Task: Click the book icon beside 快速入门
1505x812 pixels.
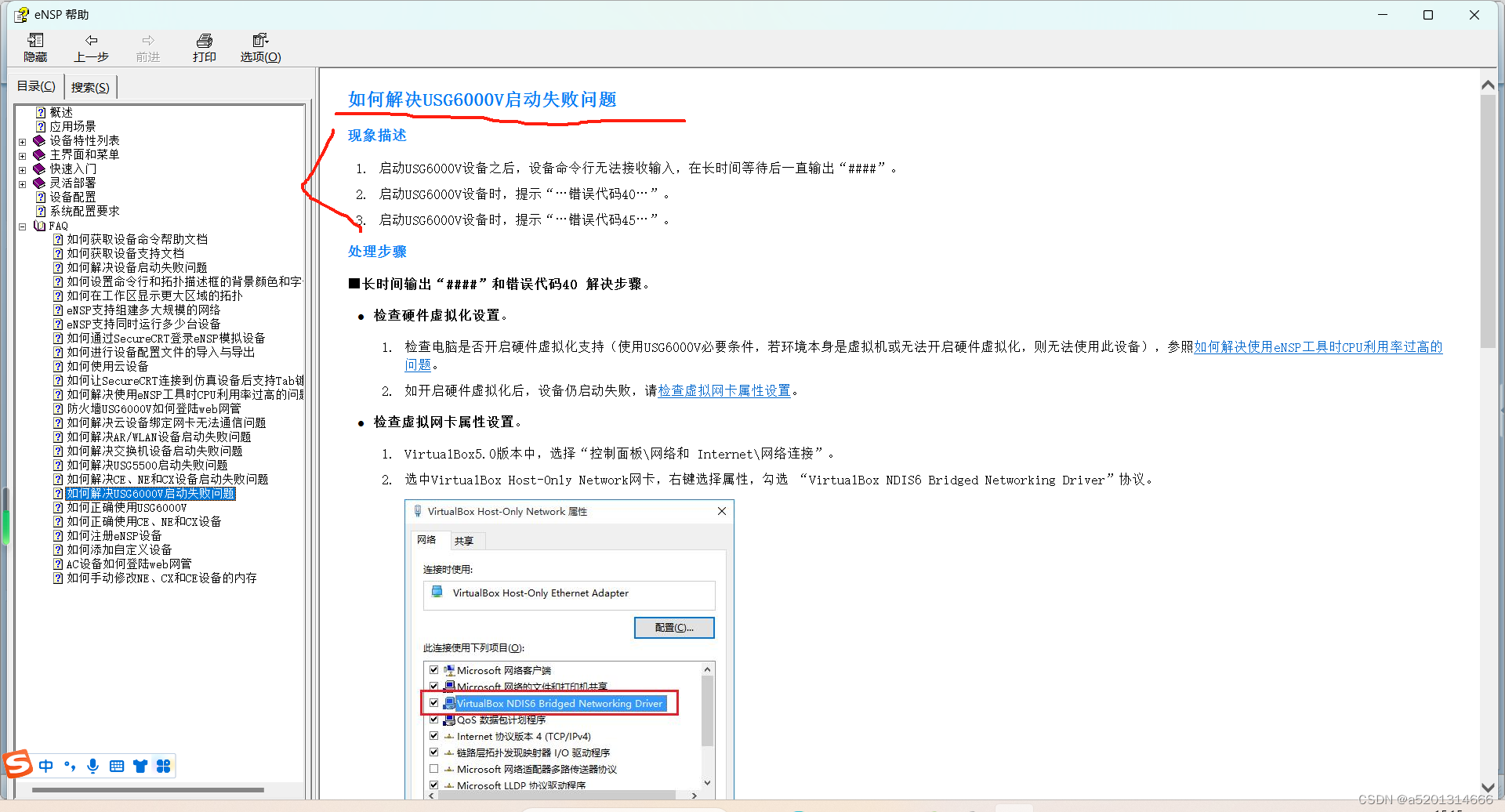Action: tap(39, 169)
